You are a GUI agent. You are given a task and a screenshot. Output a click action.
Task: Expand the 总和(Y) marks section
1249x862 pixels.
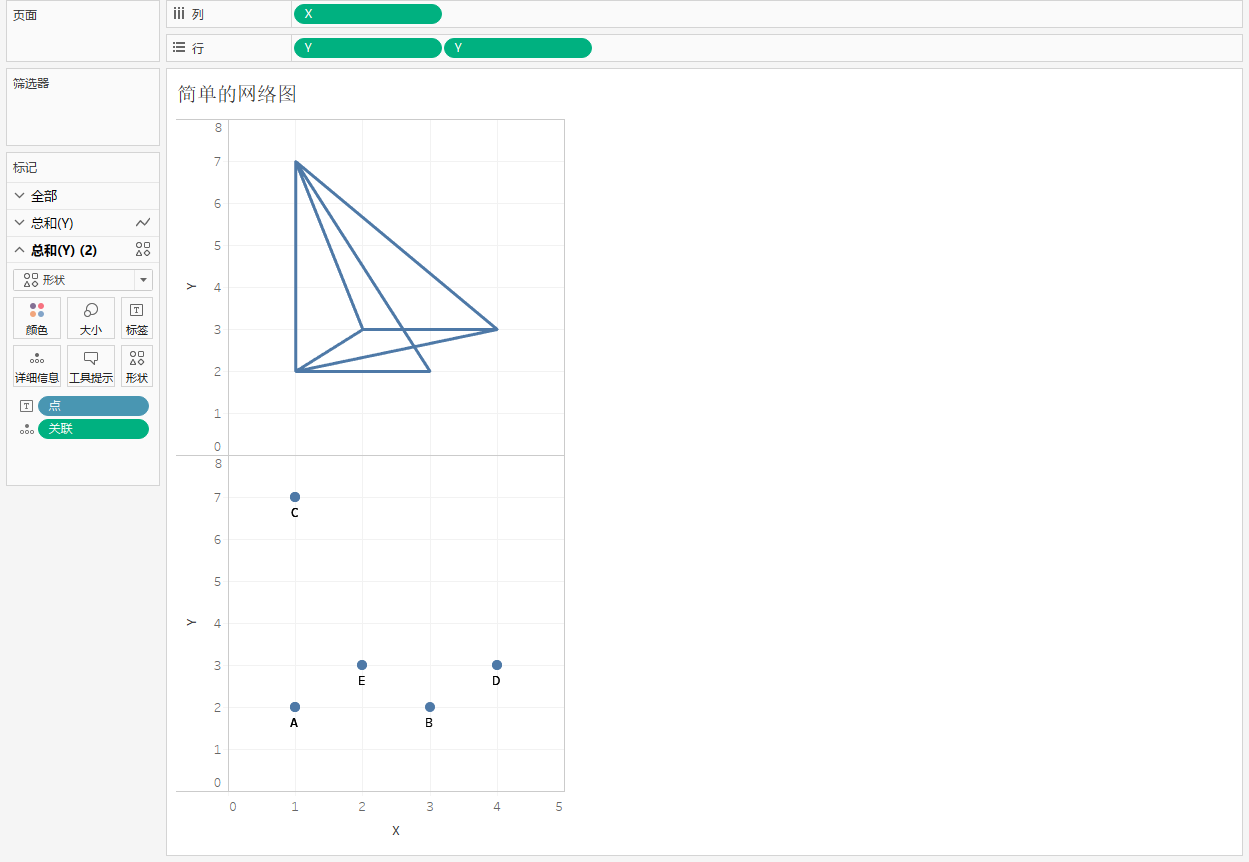coord(19,223)
